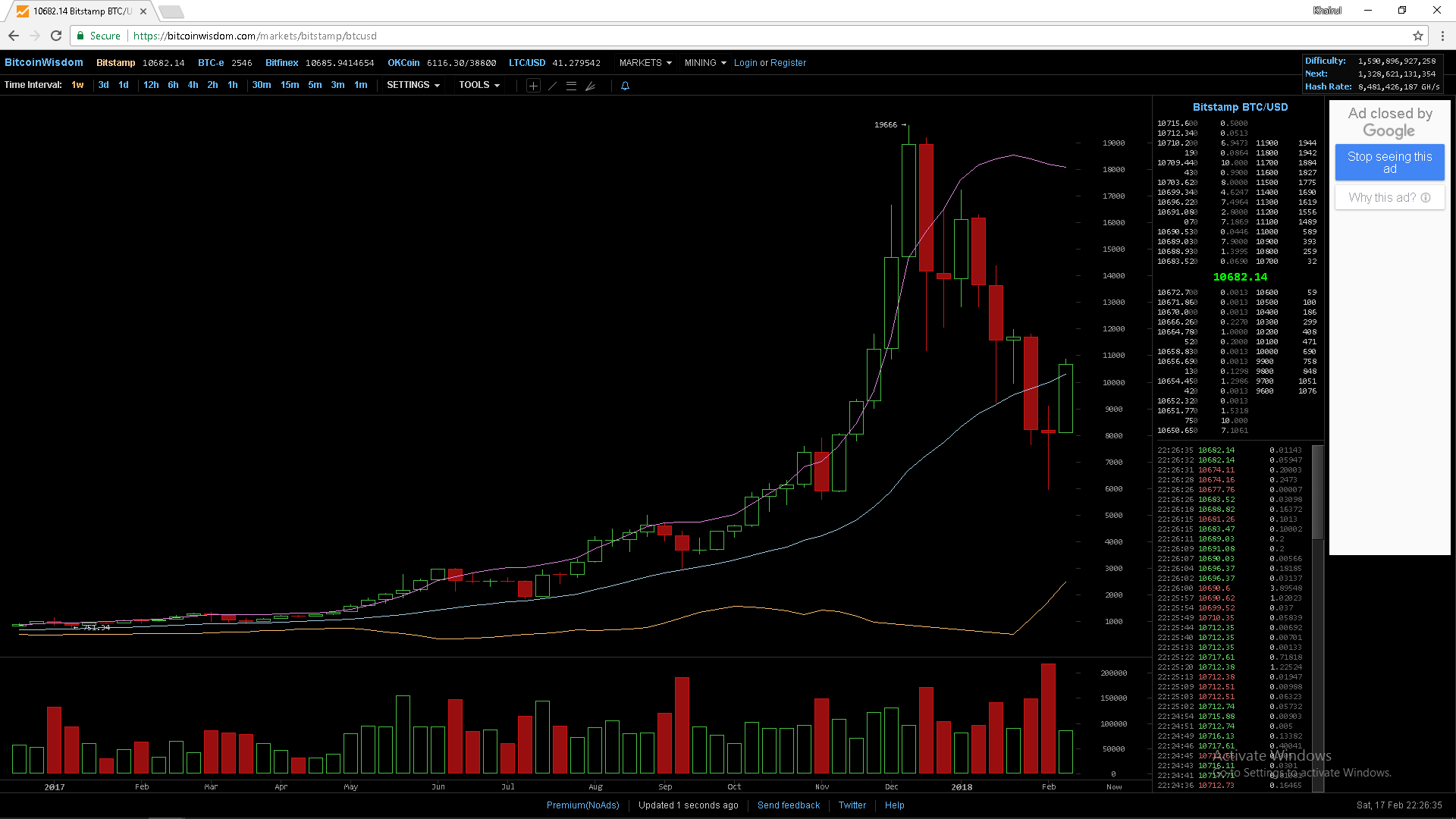Close the Bitstamp BTC/USD browser tab
1456x819 pixels.
click(x=143, y=11)
